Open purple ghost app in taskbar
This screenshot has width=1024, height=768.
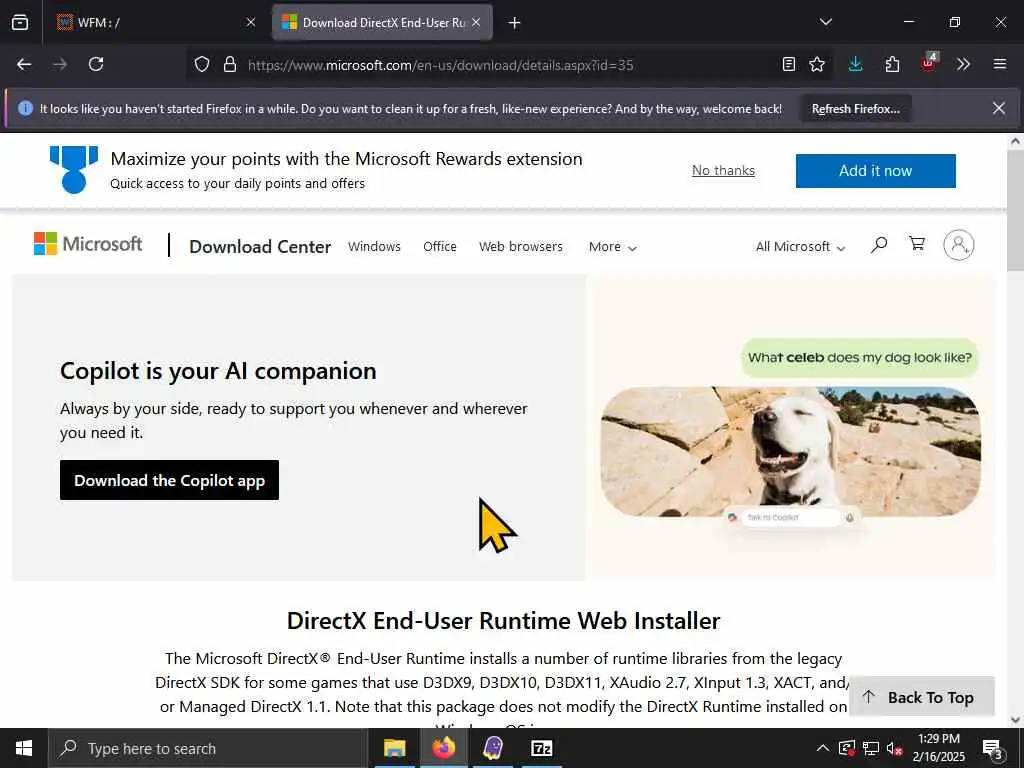[493, 748]
